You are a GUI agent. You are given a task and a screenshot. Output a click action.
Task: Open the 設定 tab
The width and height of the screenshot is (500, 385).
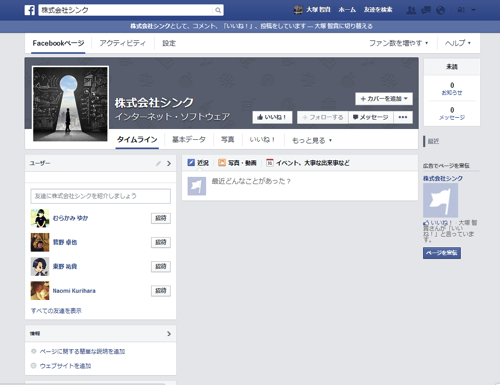(x=169, y=43)
